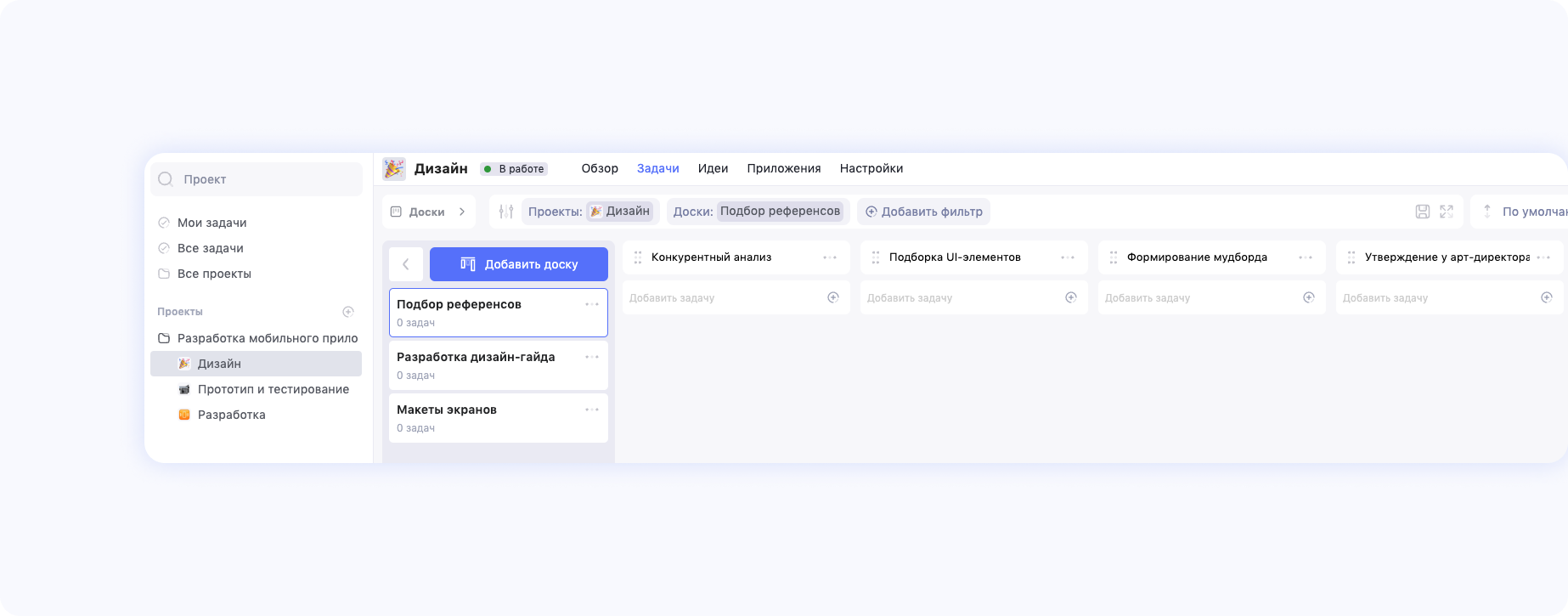The width and height of the screenshot is (1568, 616).
Task: Open the В работе status dropdown
Action: [514, 169]
